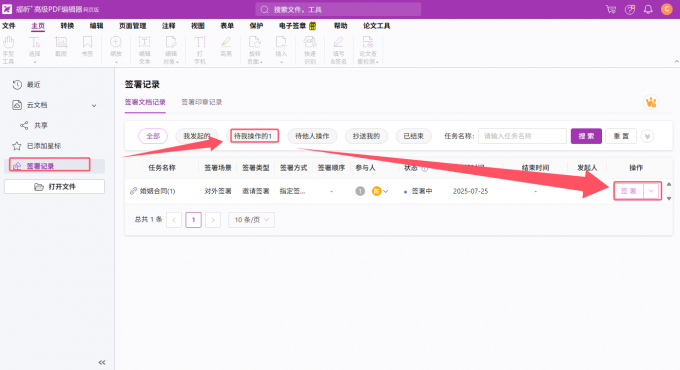Viewport: 680px width, 370px height.
Task: Focus the 任务名称 input field
Action: click(x=522, y=136)
